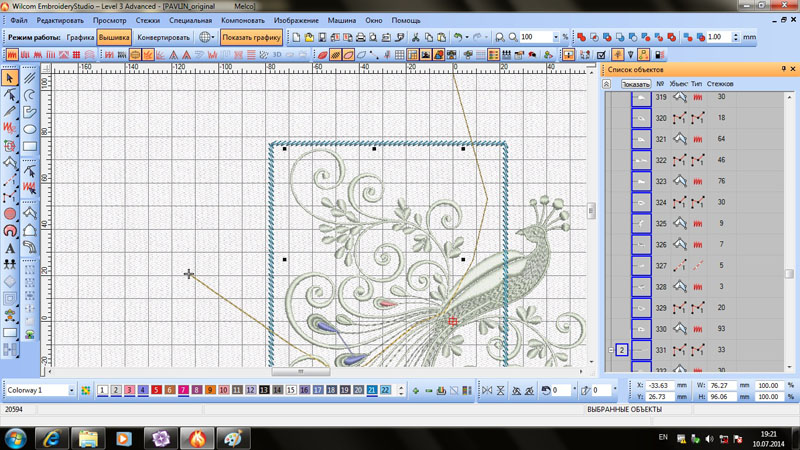Open the Colorway 1 dropdown
800x450 pixels.
(71, 390)
